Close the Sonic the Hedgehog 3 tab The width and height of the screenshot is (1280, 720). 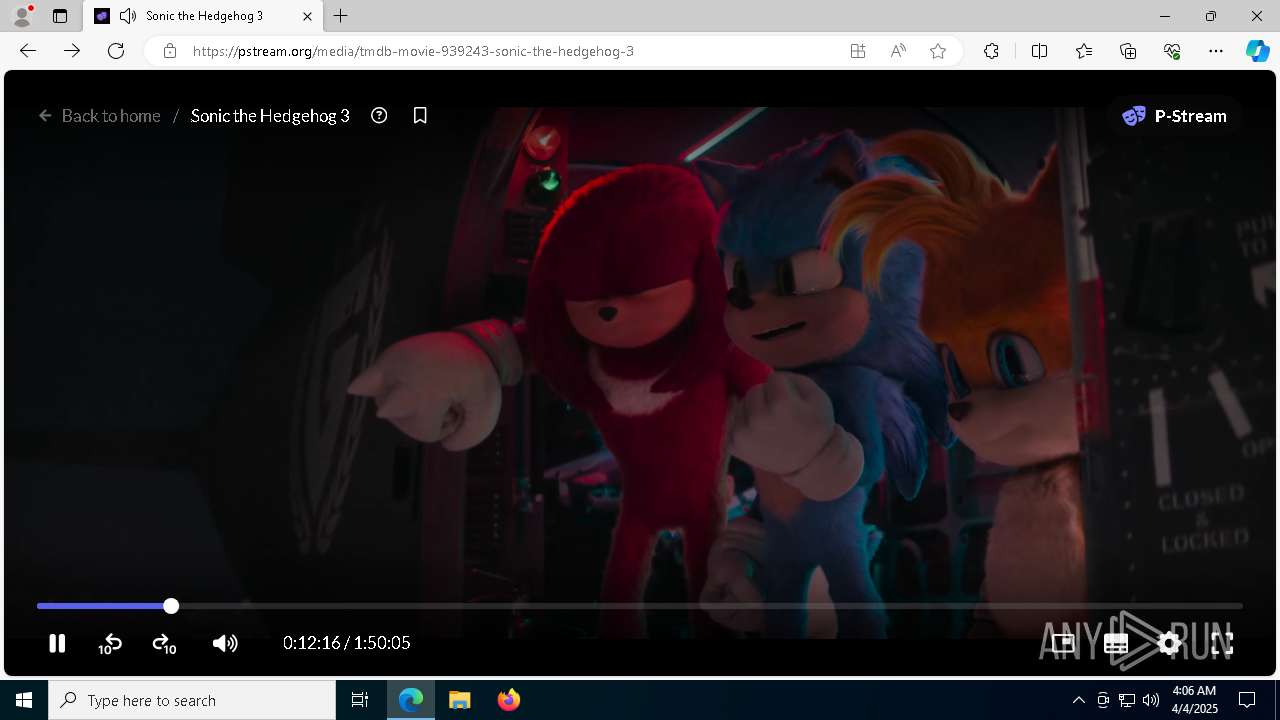click(307, 16)
